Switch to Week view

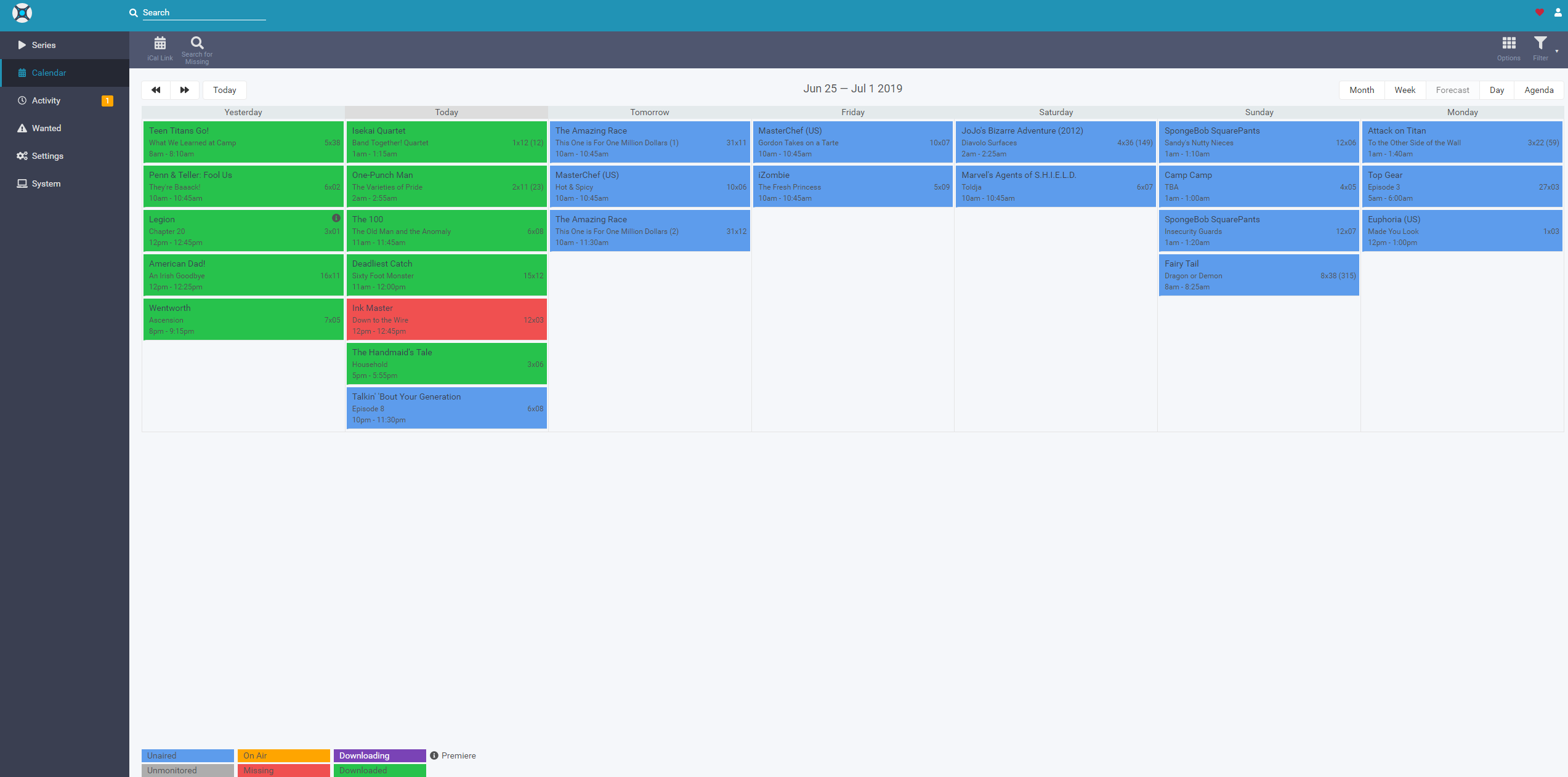pos(1405,90)
